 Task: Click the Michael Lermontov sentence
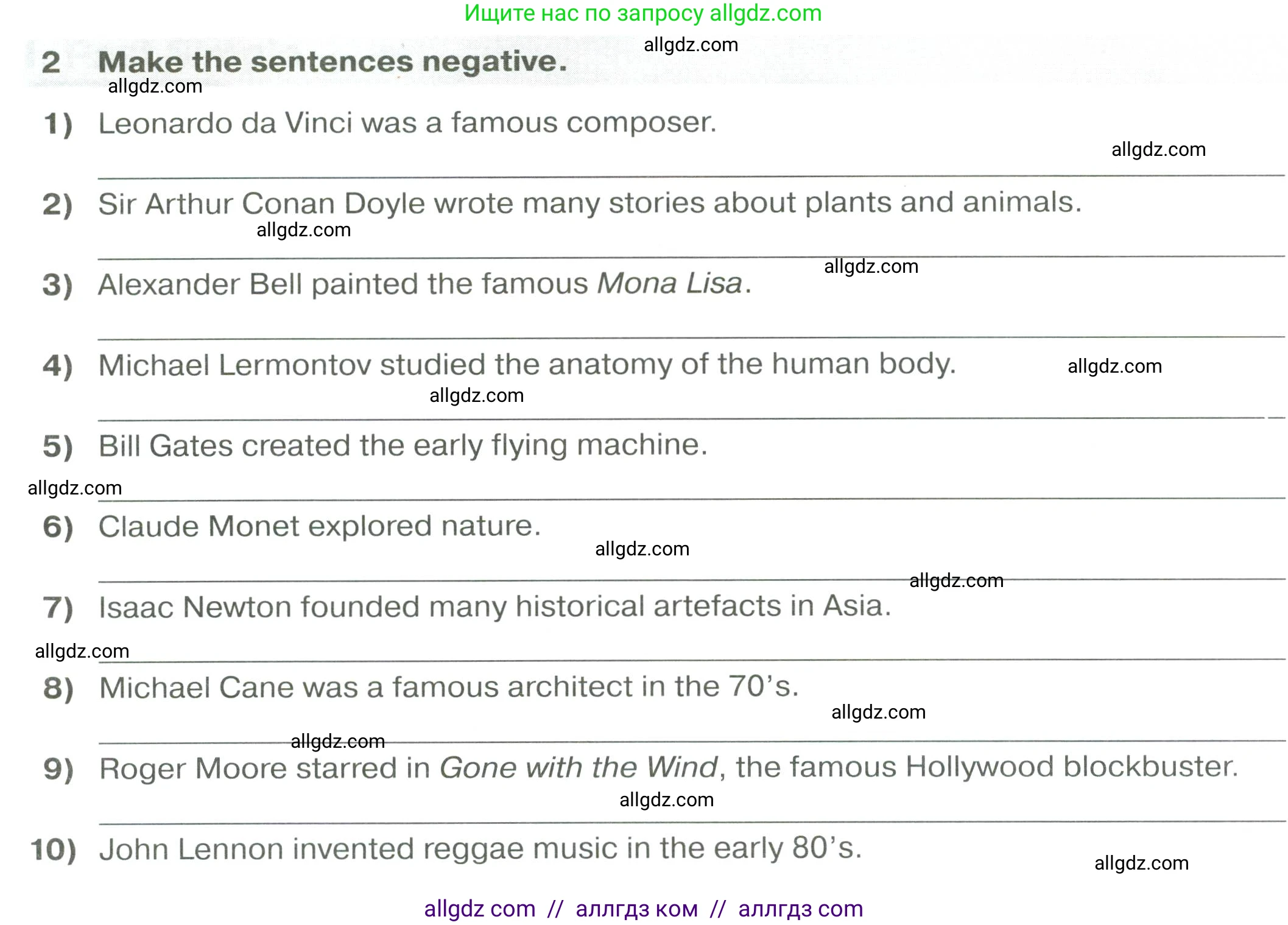click(527, 365)
